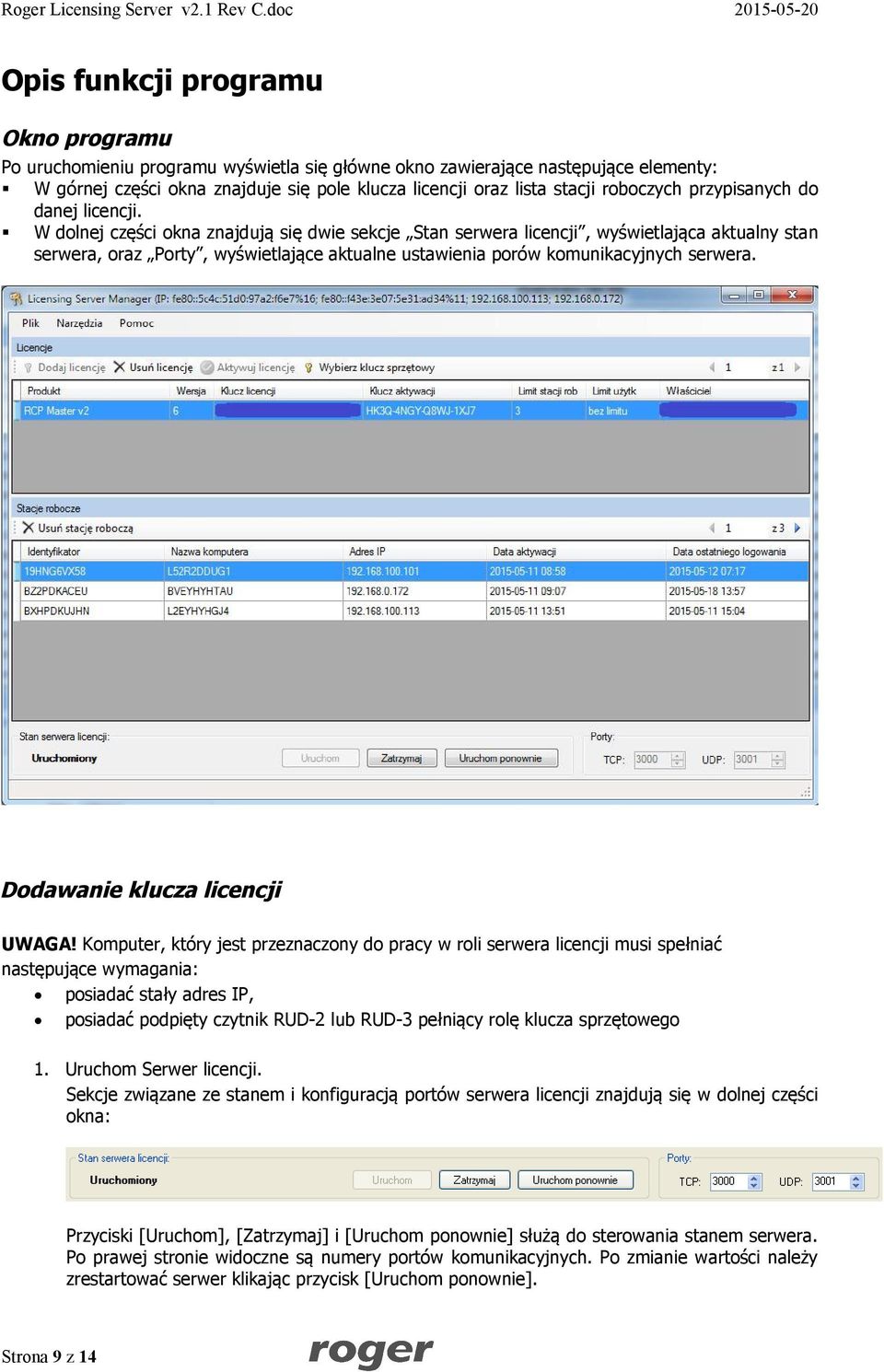Click Uruchom ponownie in cropped status strip
The height and width of the screenshot is (1372, 884).
[x=576, y=1180]
